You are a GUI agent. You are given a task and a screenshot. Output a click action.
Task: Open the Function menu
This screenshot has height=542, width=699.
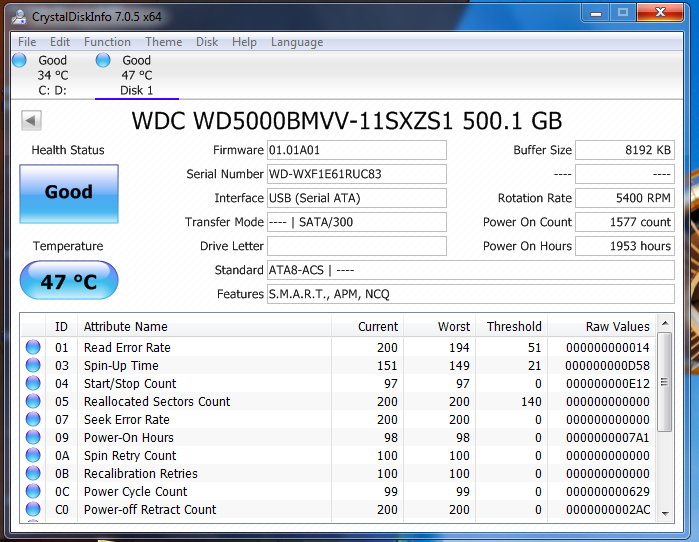coord(107,42)
